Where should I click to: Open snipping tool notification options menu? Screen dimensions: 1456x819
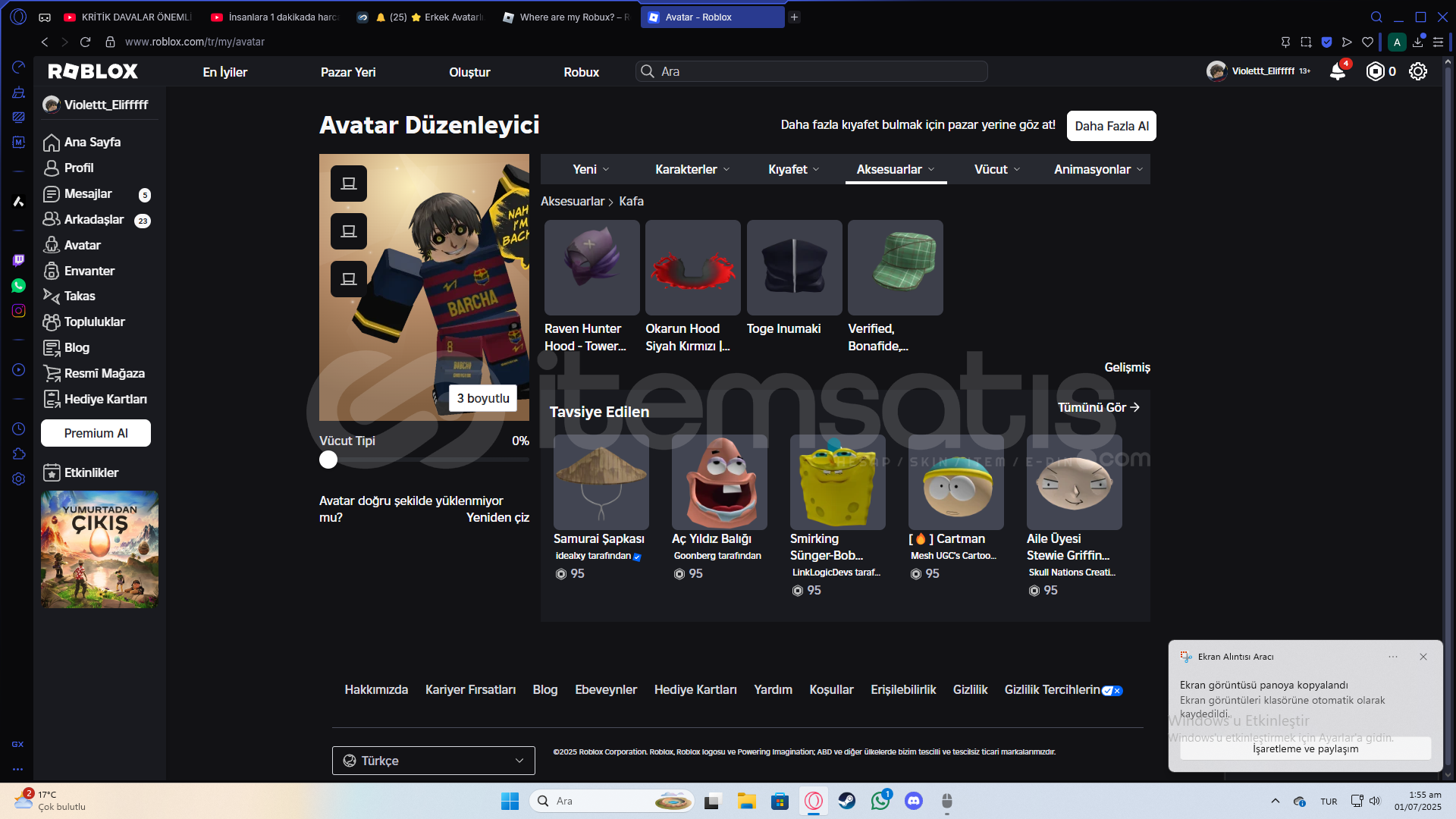click(1393, 657)
